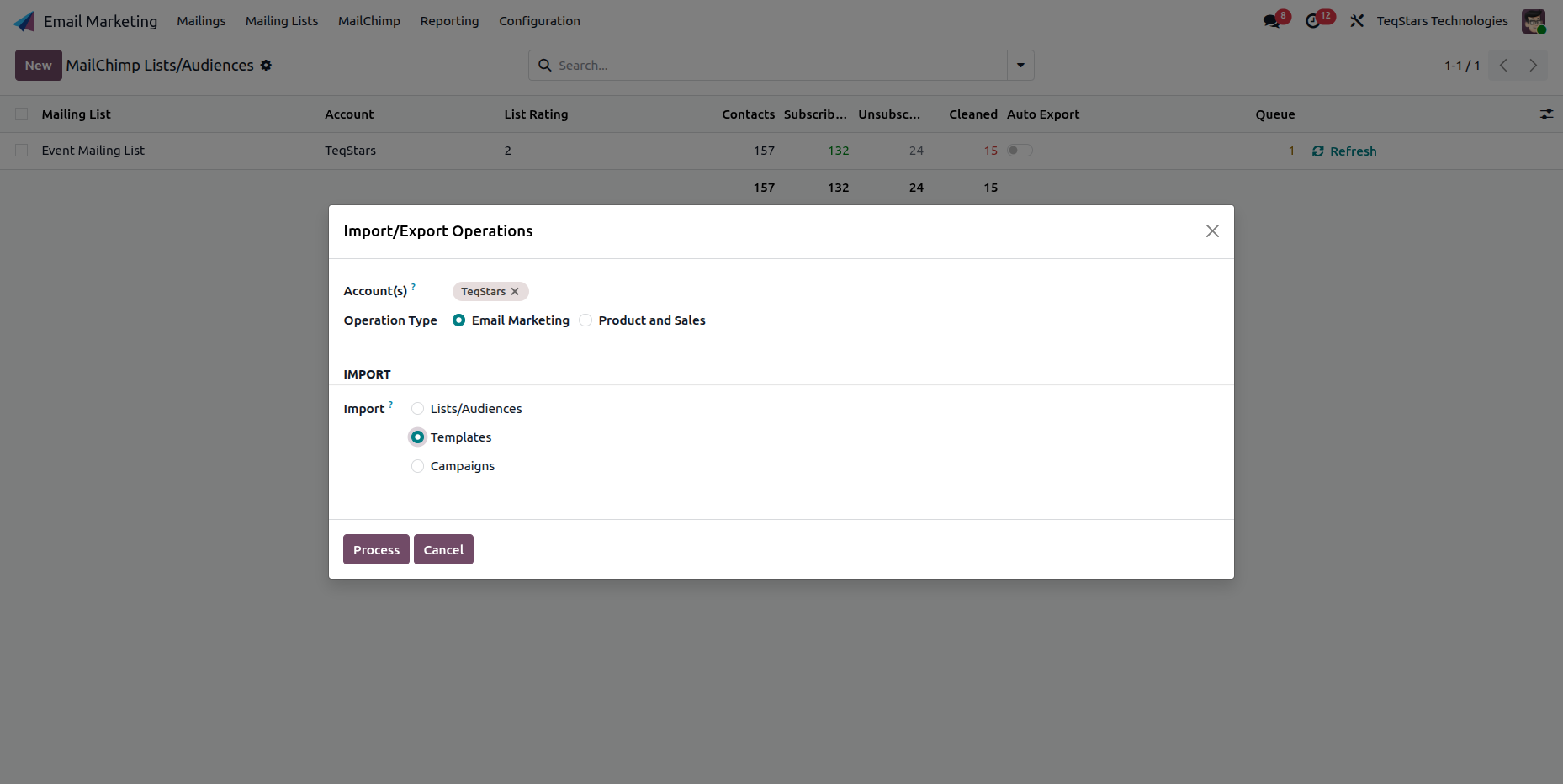Image resolution: width=1563 pixels, height=784 pixels.
Task: Sort by the Queue column header
Action: (x=1275, y=114)
